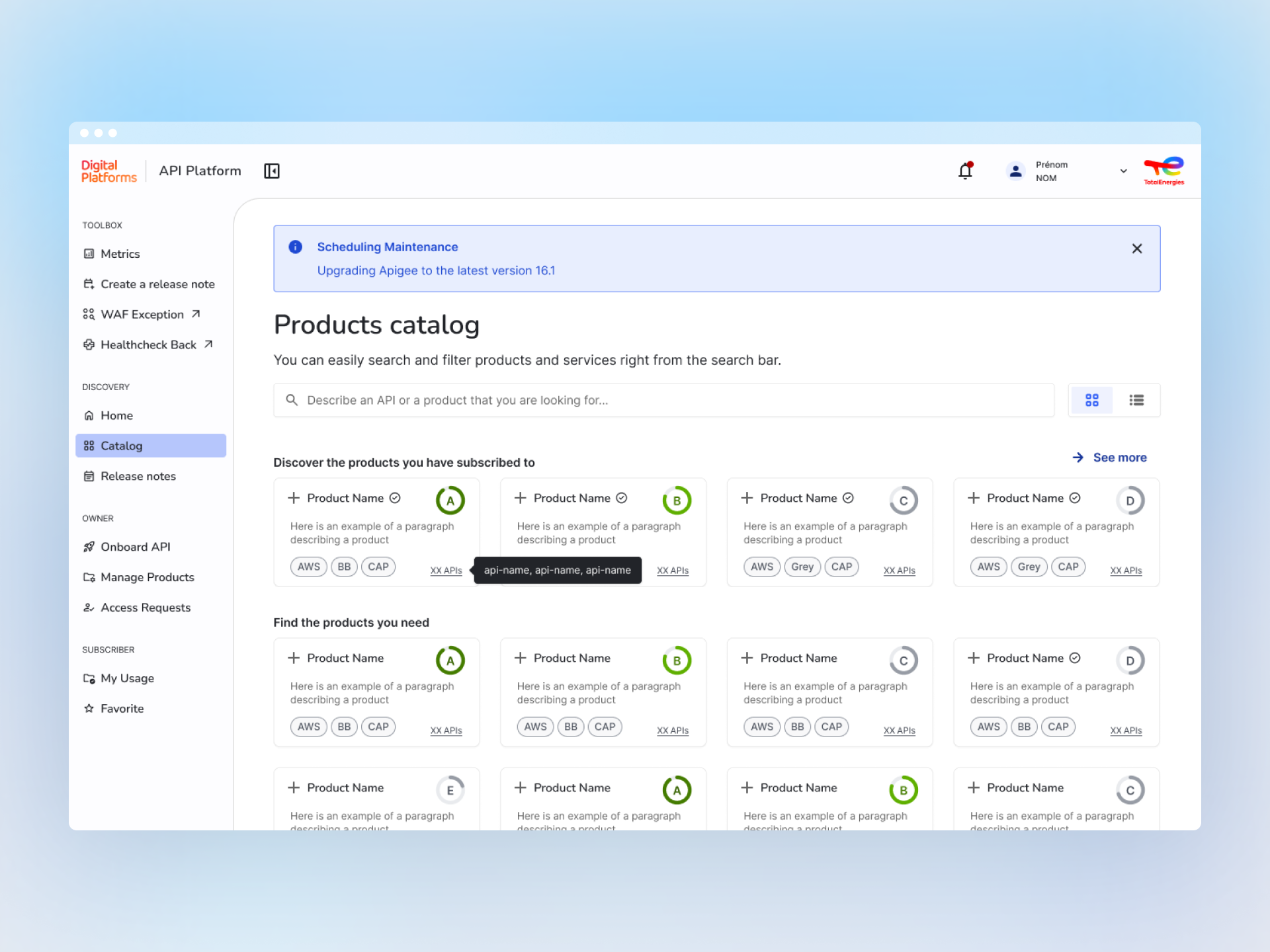
Task: Click plus icon on subscribed grade D card
Action: point(974,498)
